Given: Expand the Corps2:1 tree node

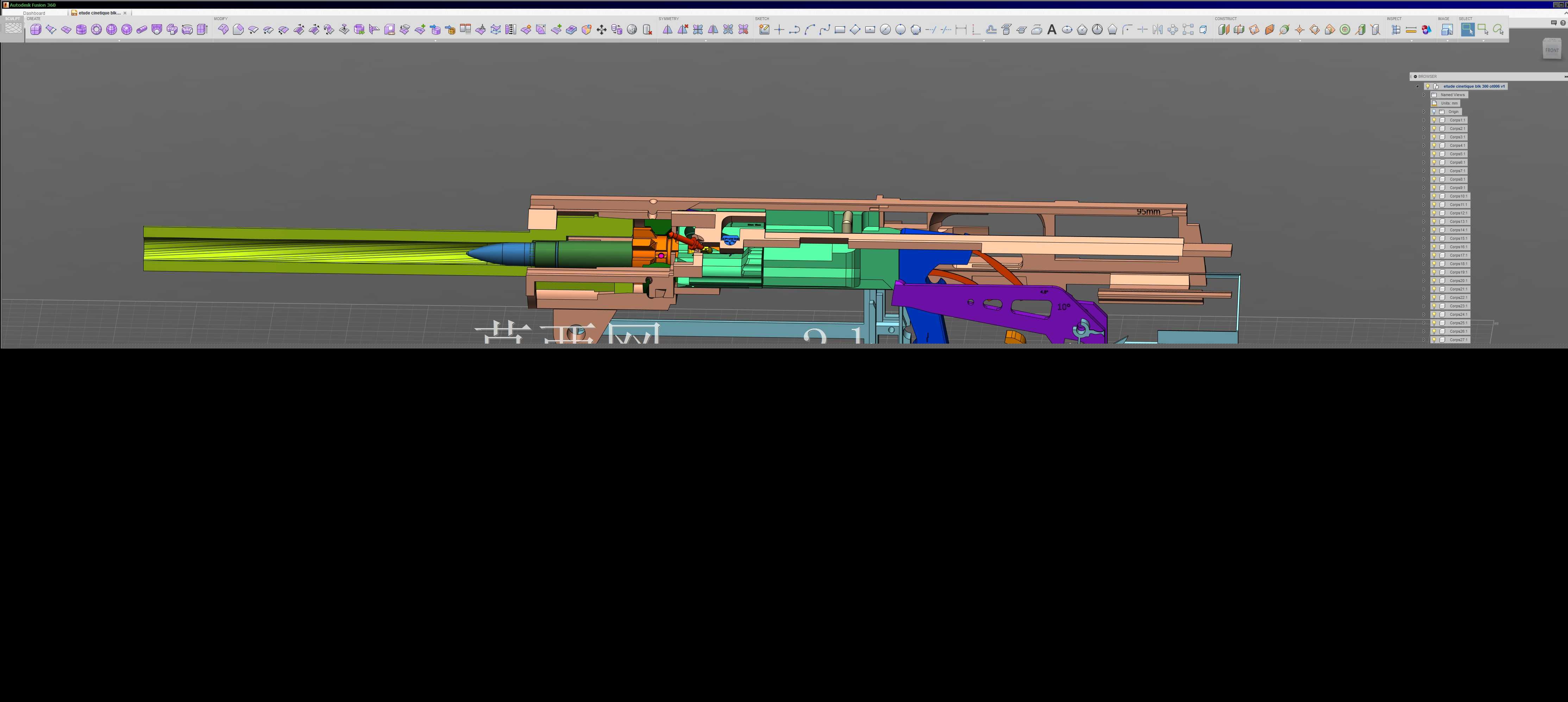Looking at the screenshot, I should pos(1424,129).
